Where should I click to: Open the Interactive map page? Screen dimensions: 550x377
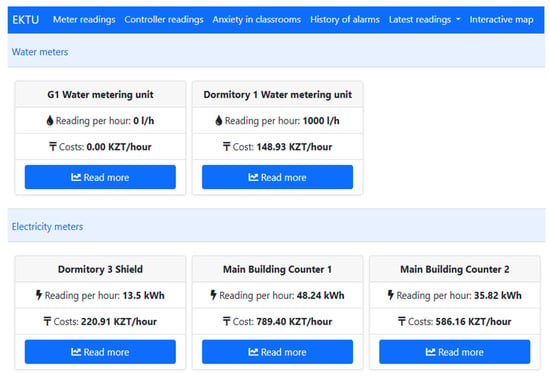click(501, 20)
